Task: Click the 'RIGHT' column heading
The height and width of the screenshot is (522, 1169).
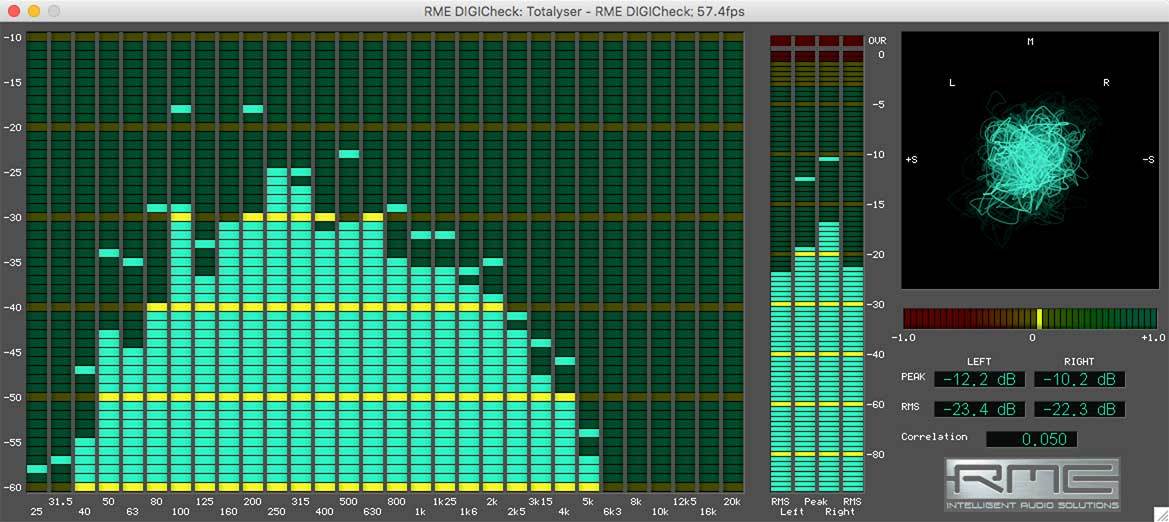Action: (x=1079, y=362)
